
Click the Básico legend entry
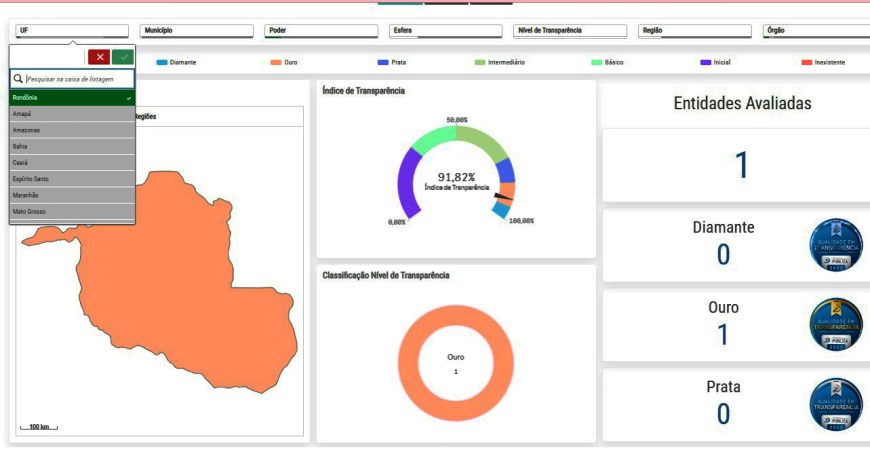pos(613,62)
